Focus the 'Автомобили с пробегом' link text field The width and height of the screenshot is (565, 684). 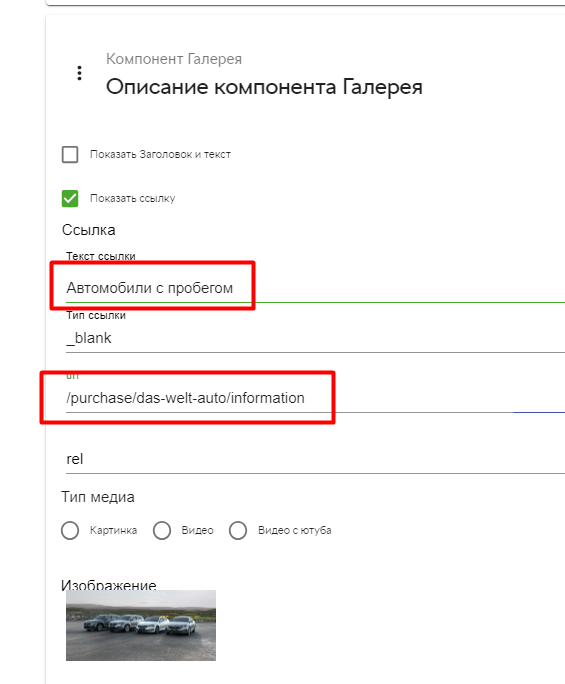(x=315, y=288)
